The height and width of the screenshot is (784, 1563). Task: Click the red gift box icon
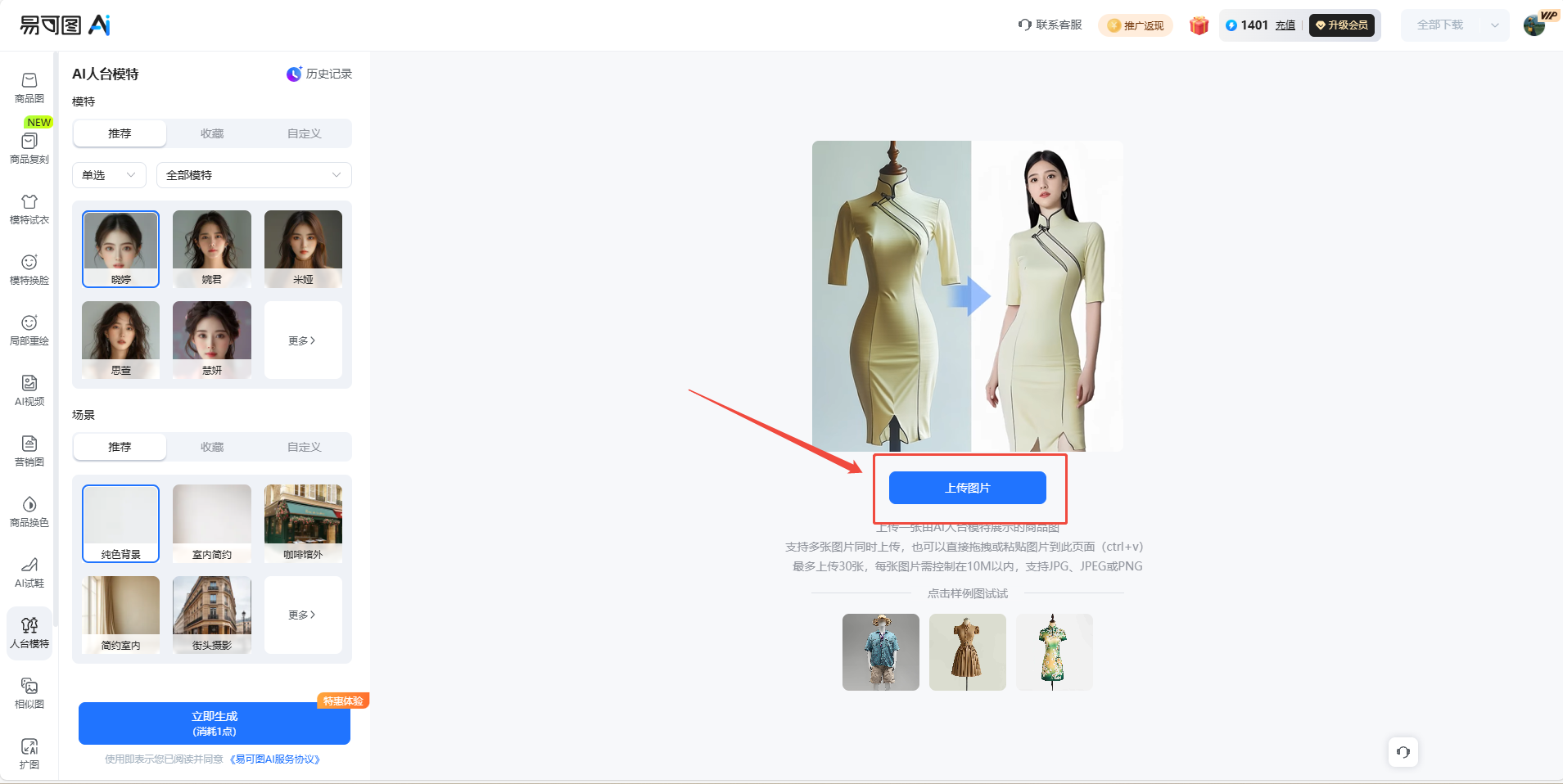[x=1199, y=25]
